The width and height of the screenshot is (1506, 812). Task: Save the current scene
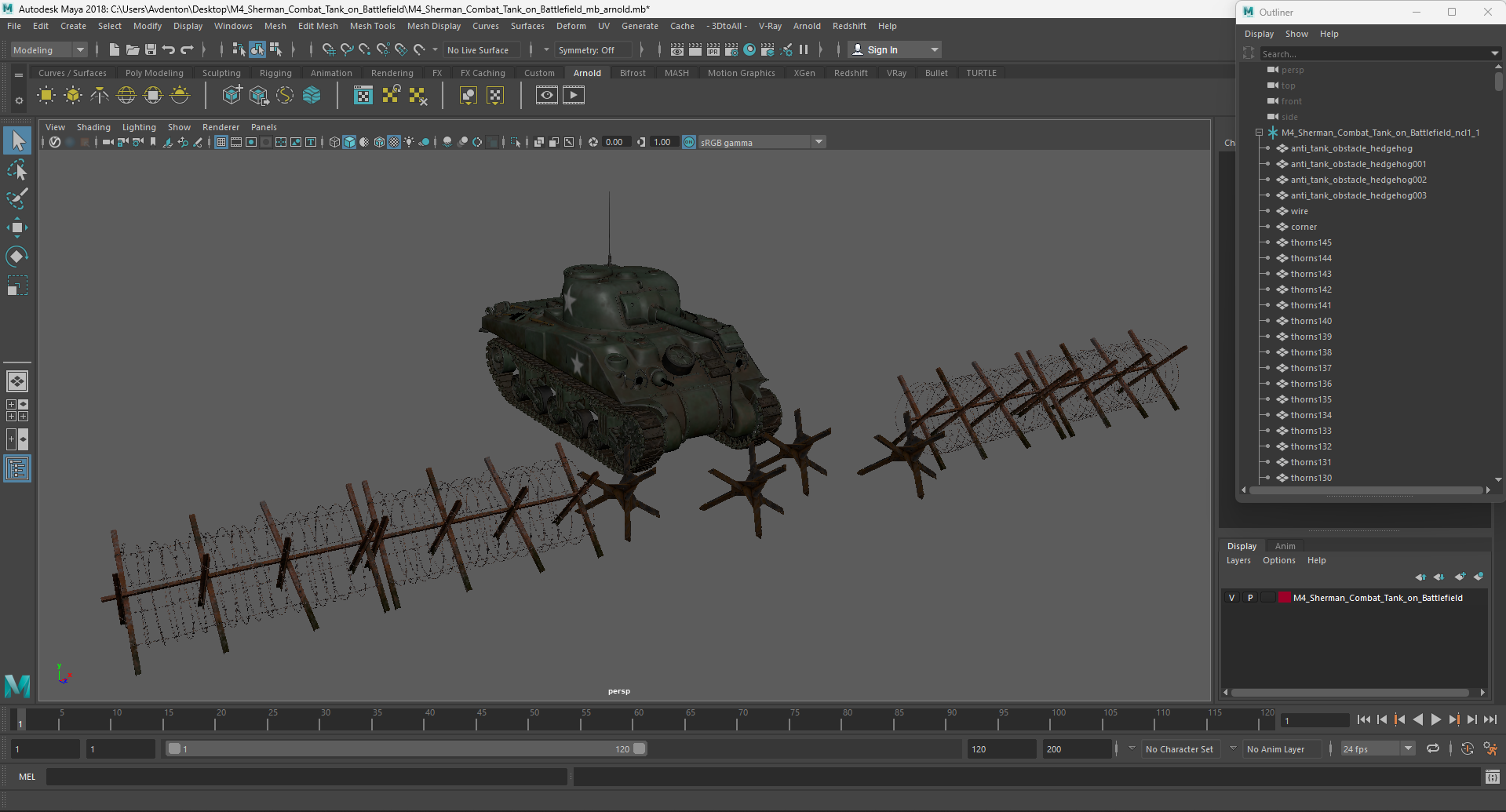coord(151,49)
